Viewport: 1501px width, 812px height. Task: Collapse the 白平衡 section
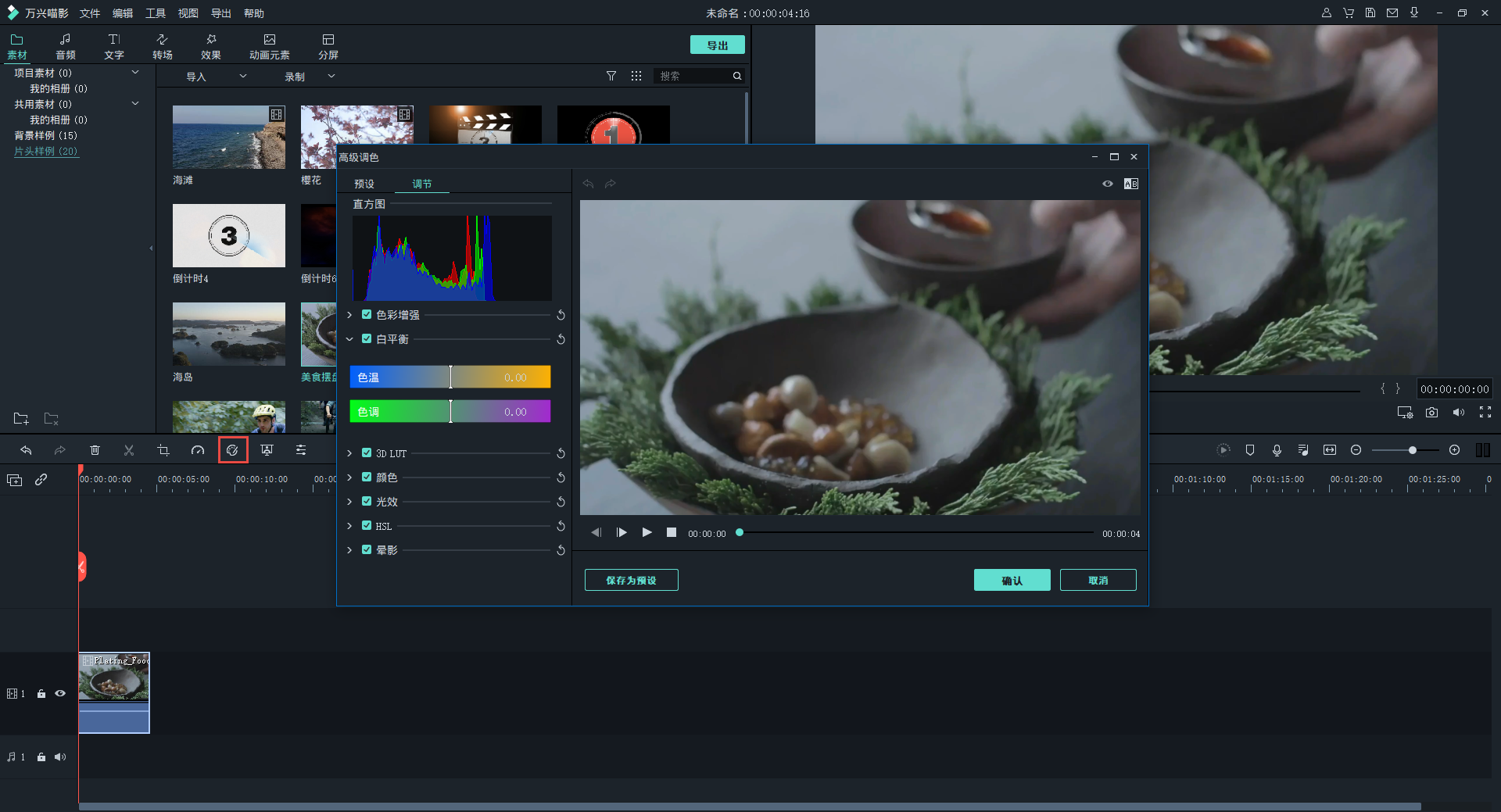349,339
